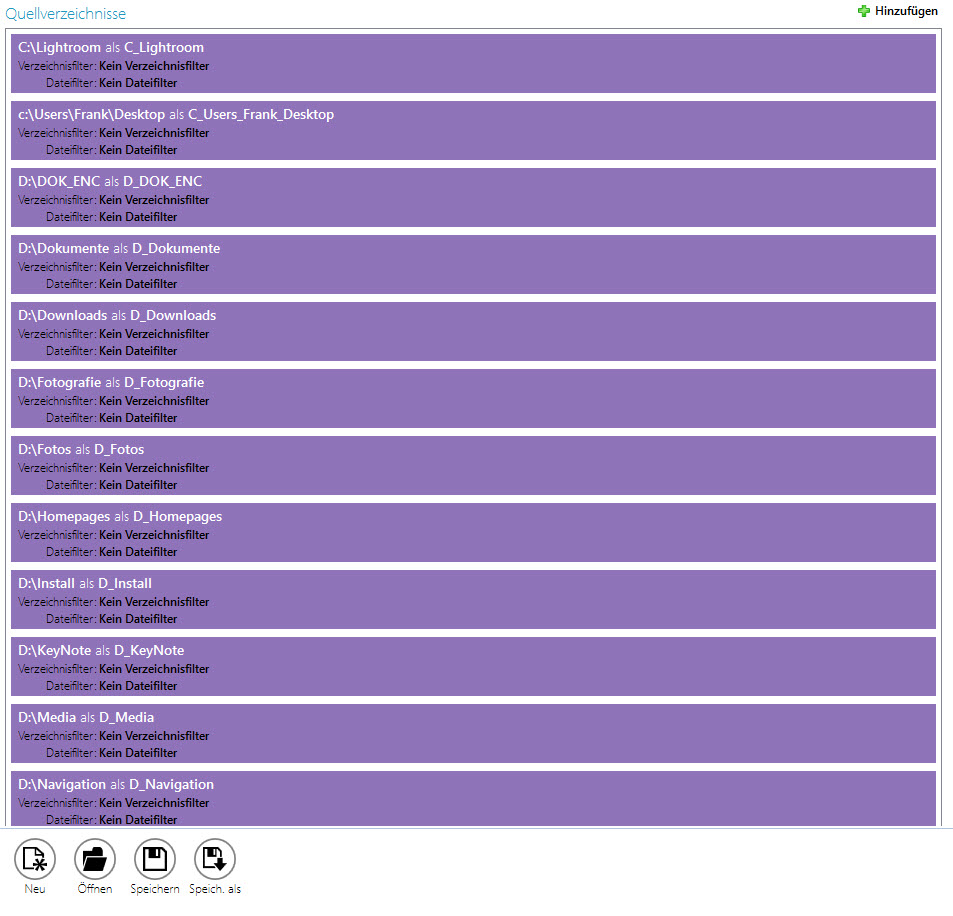Click Kein Dateifilter under C:\Lightroom
This screenshot has height=916, width=953.
point(138,83)
